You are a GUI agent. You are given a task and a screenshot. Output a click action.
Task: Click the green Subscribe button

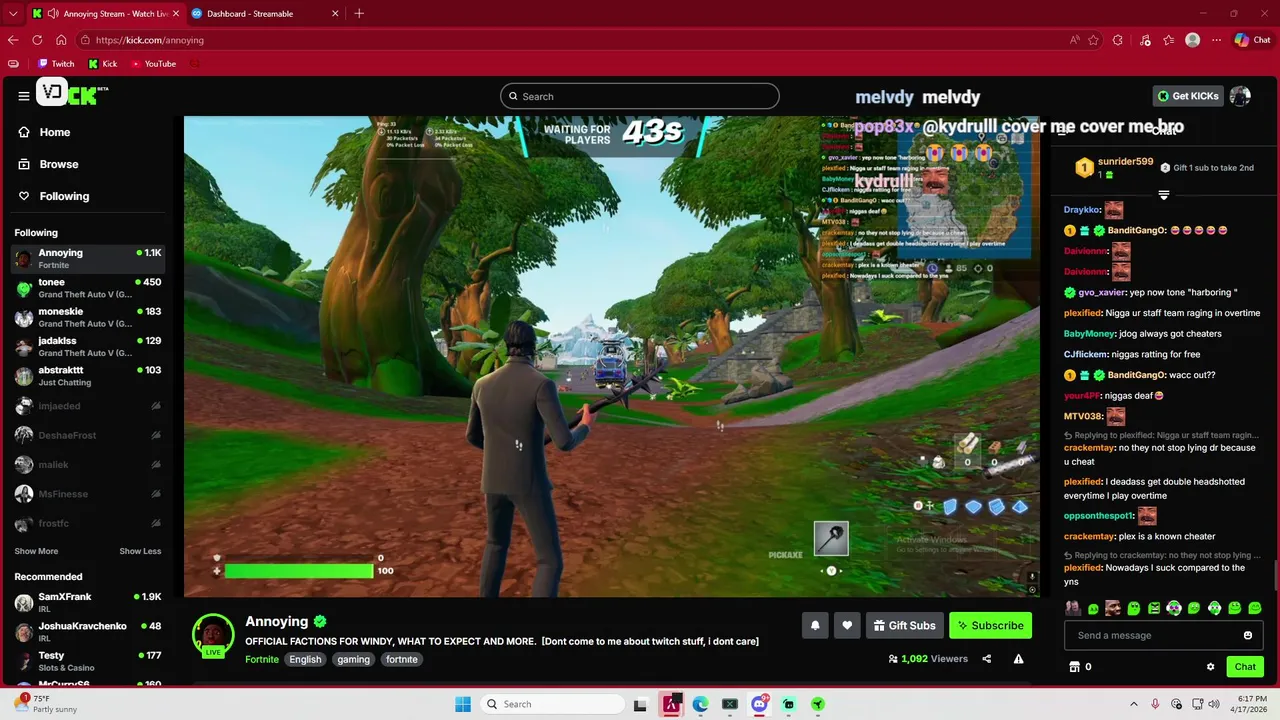(990, 626)
